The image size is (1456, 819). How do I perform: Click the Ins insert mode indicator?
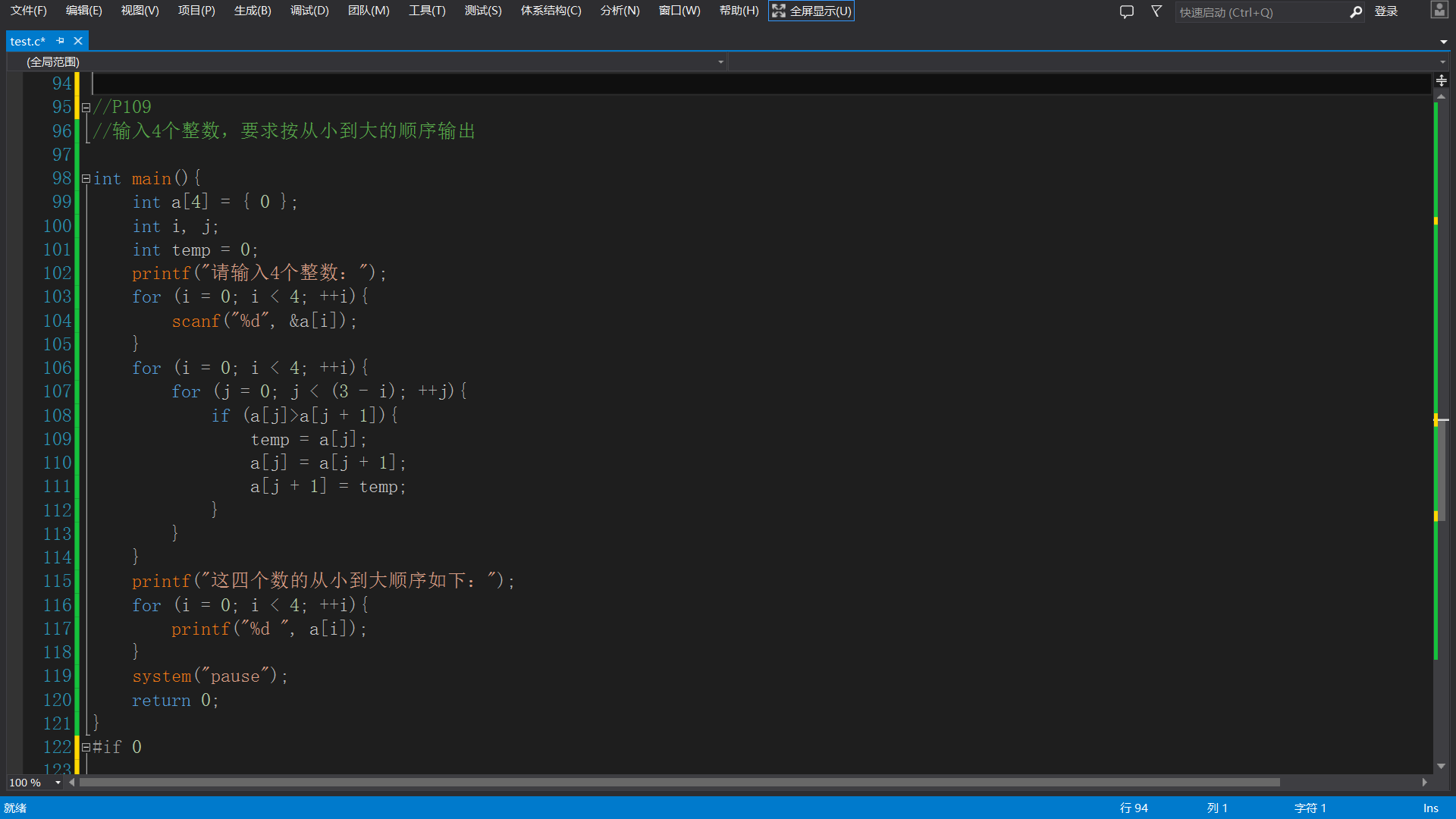coord(1430,808)
